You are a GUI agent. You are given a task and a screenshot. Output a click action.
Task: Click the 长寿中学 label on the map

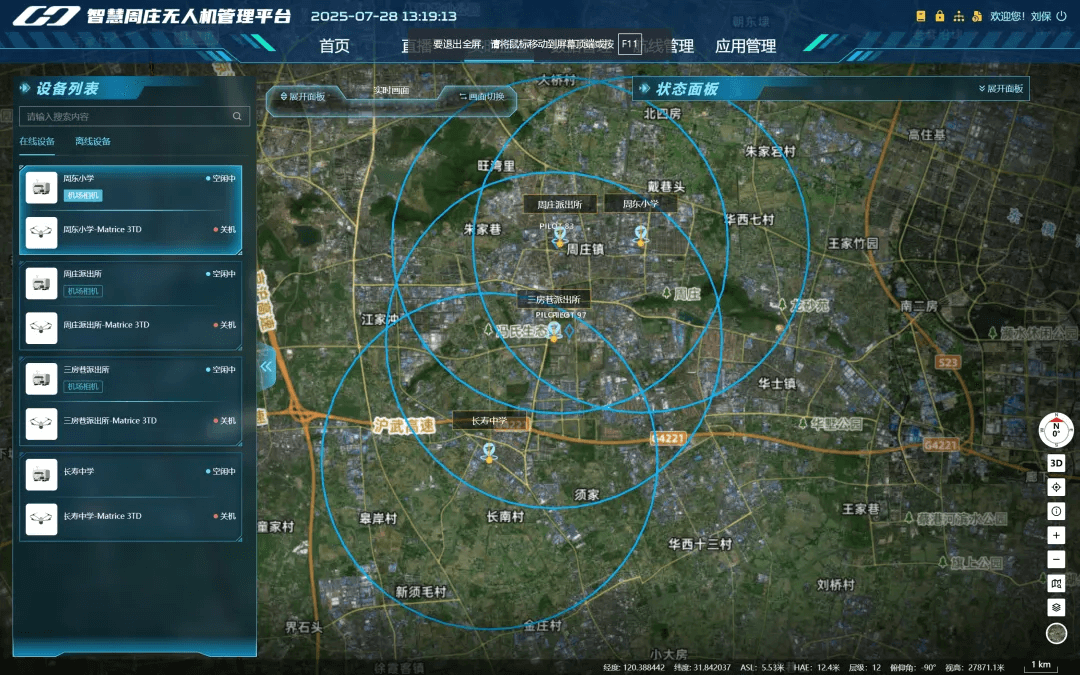pos(489,421)
